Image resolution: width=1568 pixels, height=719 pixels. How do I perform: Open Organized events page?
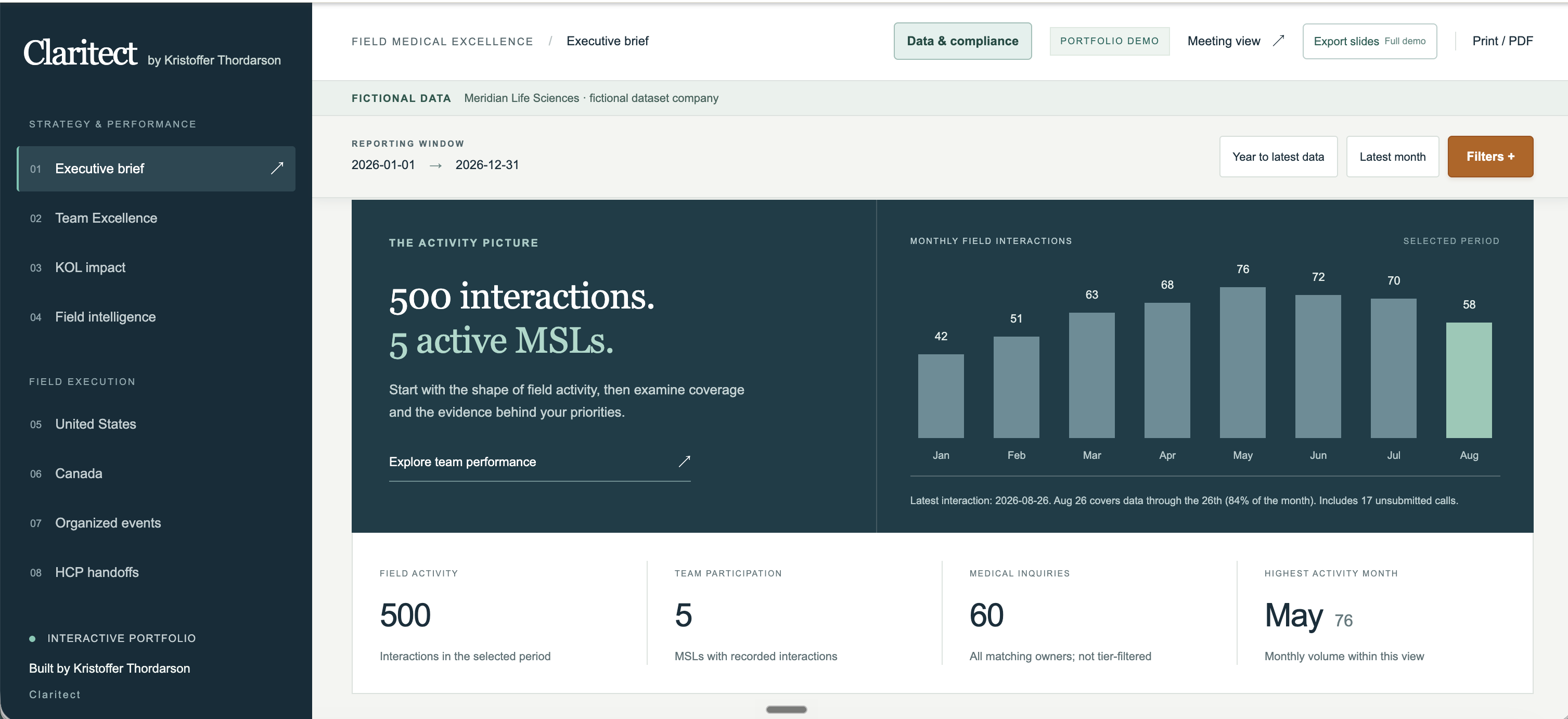click(x=156, y=522)
